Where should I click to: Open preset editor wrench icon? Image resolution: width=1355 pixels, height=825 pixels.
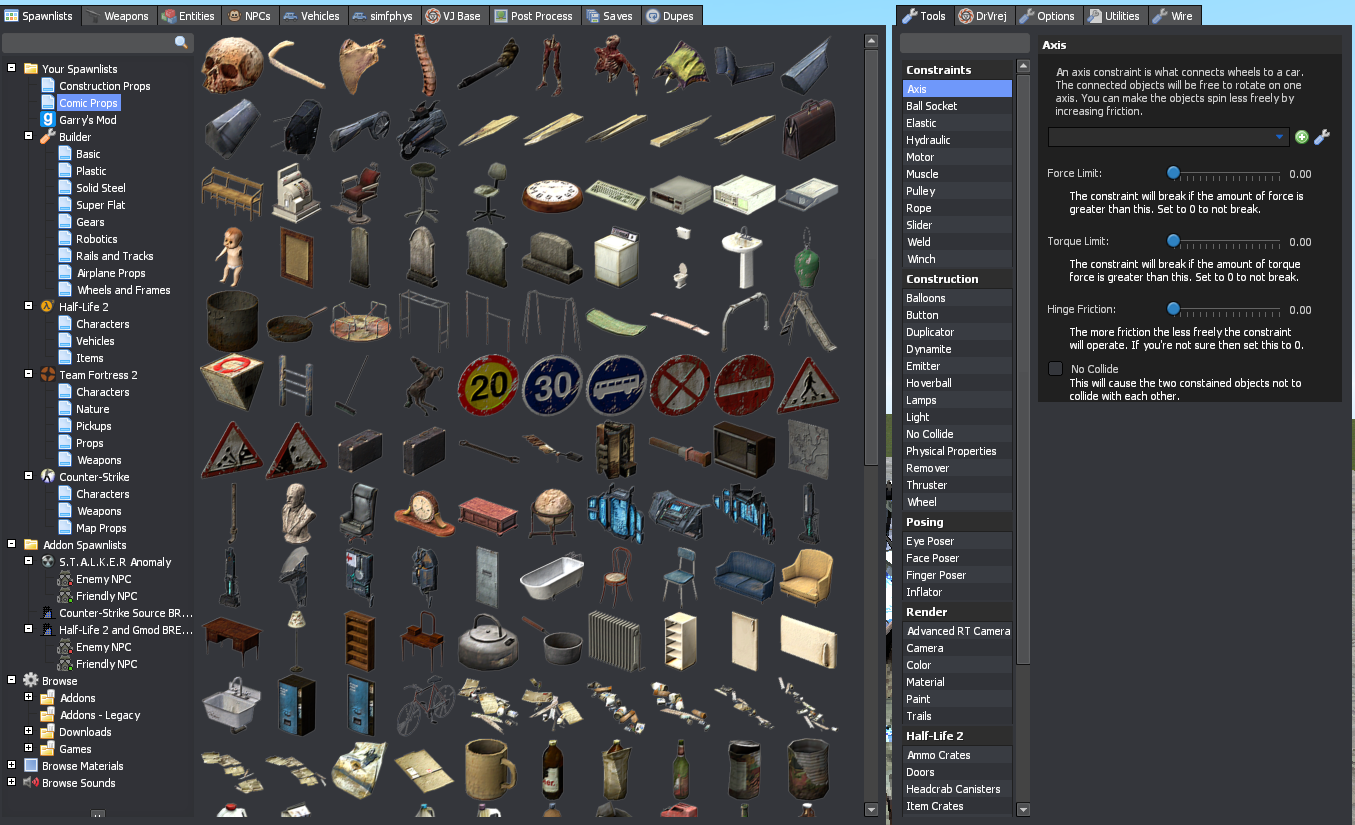1322,137
